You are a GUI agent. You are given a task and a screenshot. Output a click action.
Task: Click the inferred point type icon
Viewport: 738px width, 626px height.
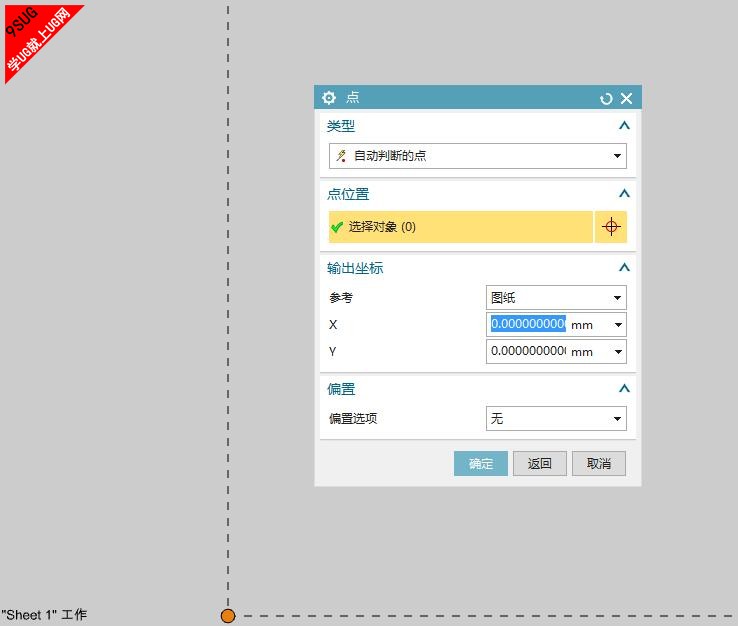(341, 156)
